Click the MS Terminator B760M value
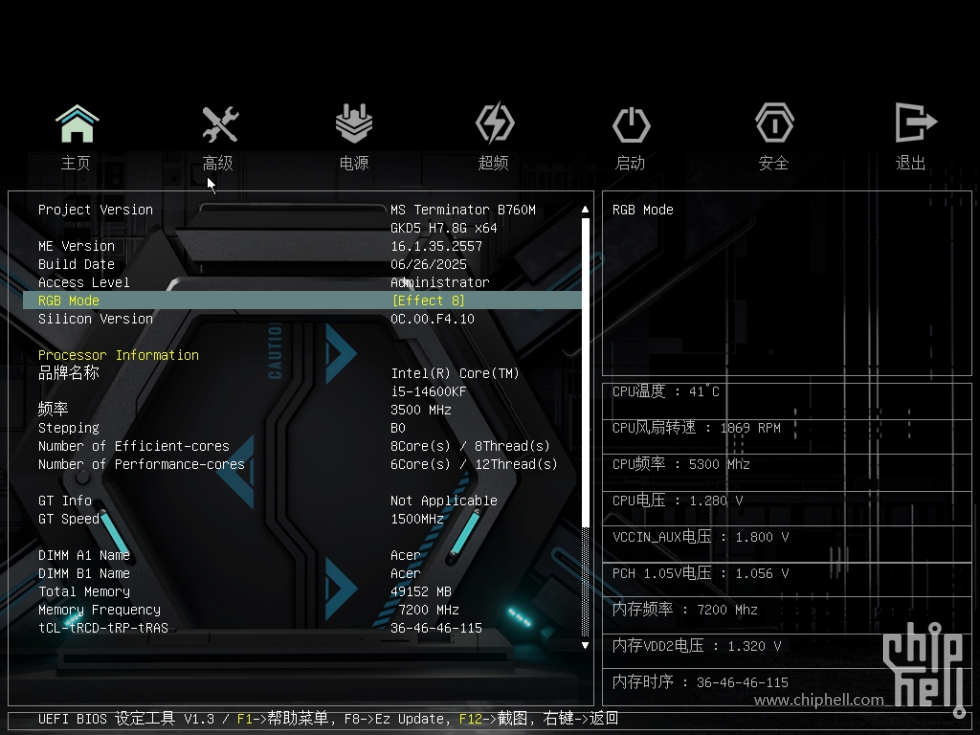 462,210
